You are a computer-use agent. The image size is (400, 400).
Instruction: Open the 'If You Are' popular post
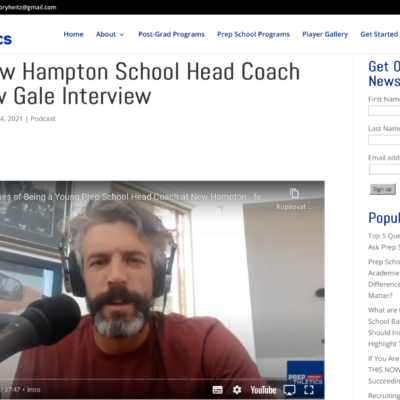pyautogui.click(x=384, y=369)
